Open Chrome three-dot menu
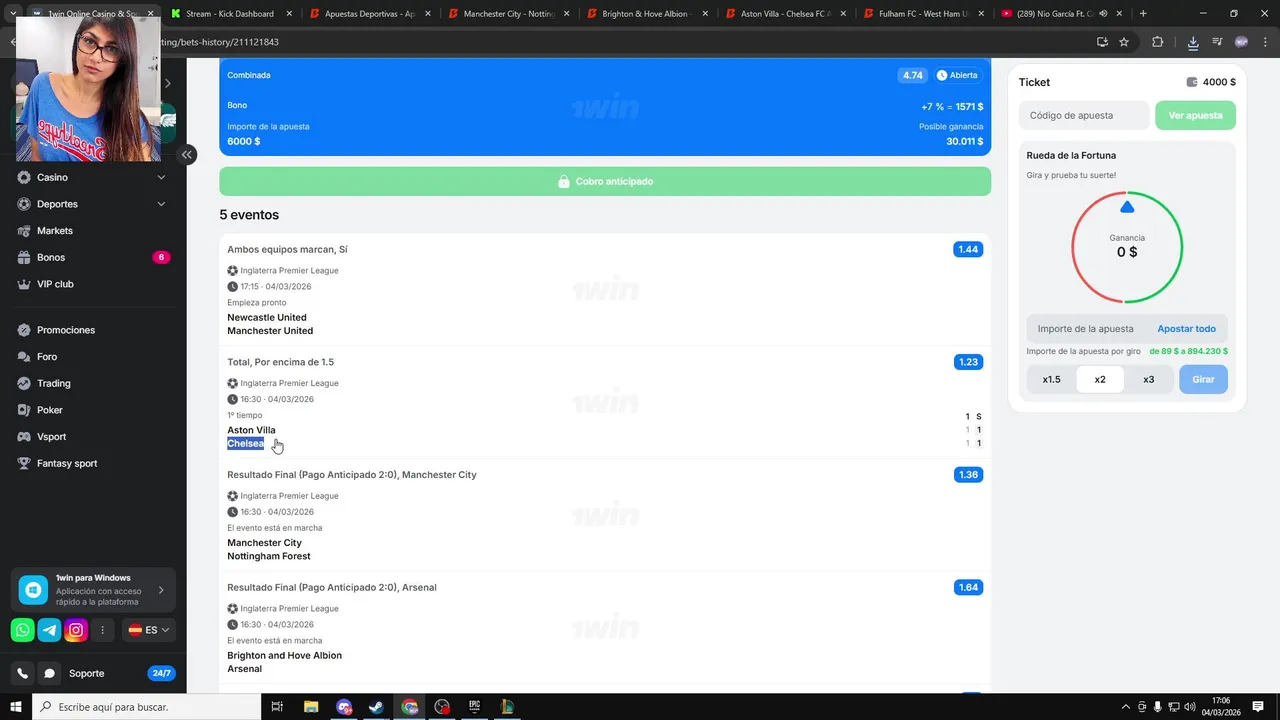This screenshot has height=720, width=1280. coord(1264,42)
